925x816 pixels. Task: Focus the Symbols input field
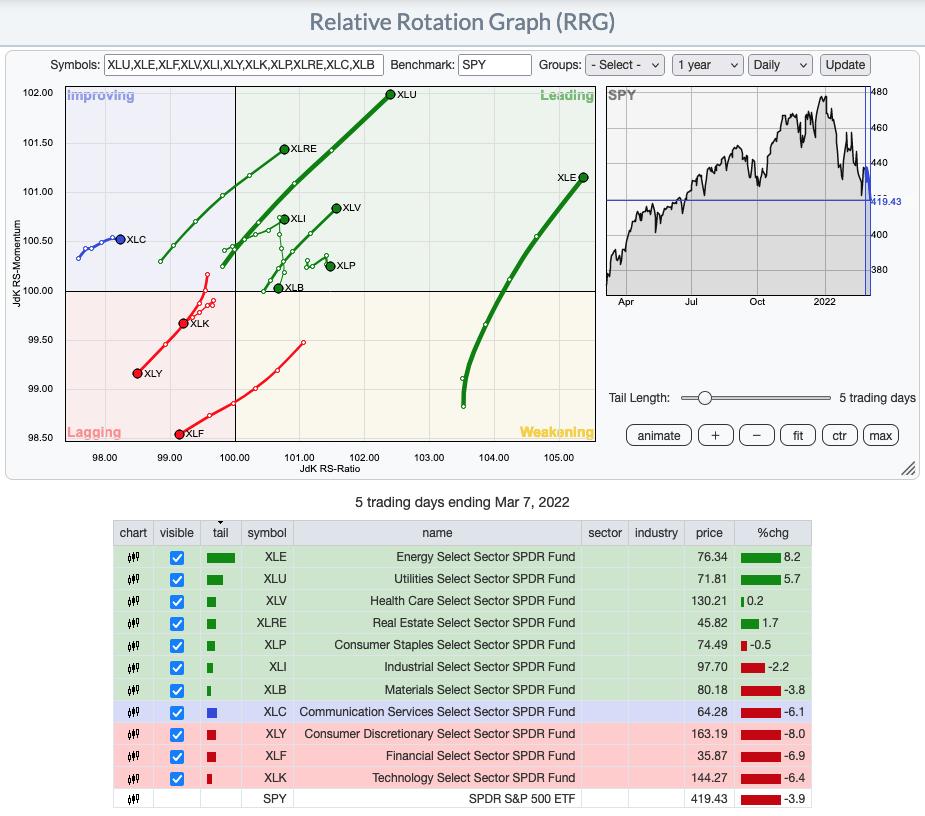click(x=244, y=65)
